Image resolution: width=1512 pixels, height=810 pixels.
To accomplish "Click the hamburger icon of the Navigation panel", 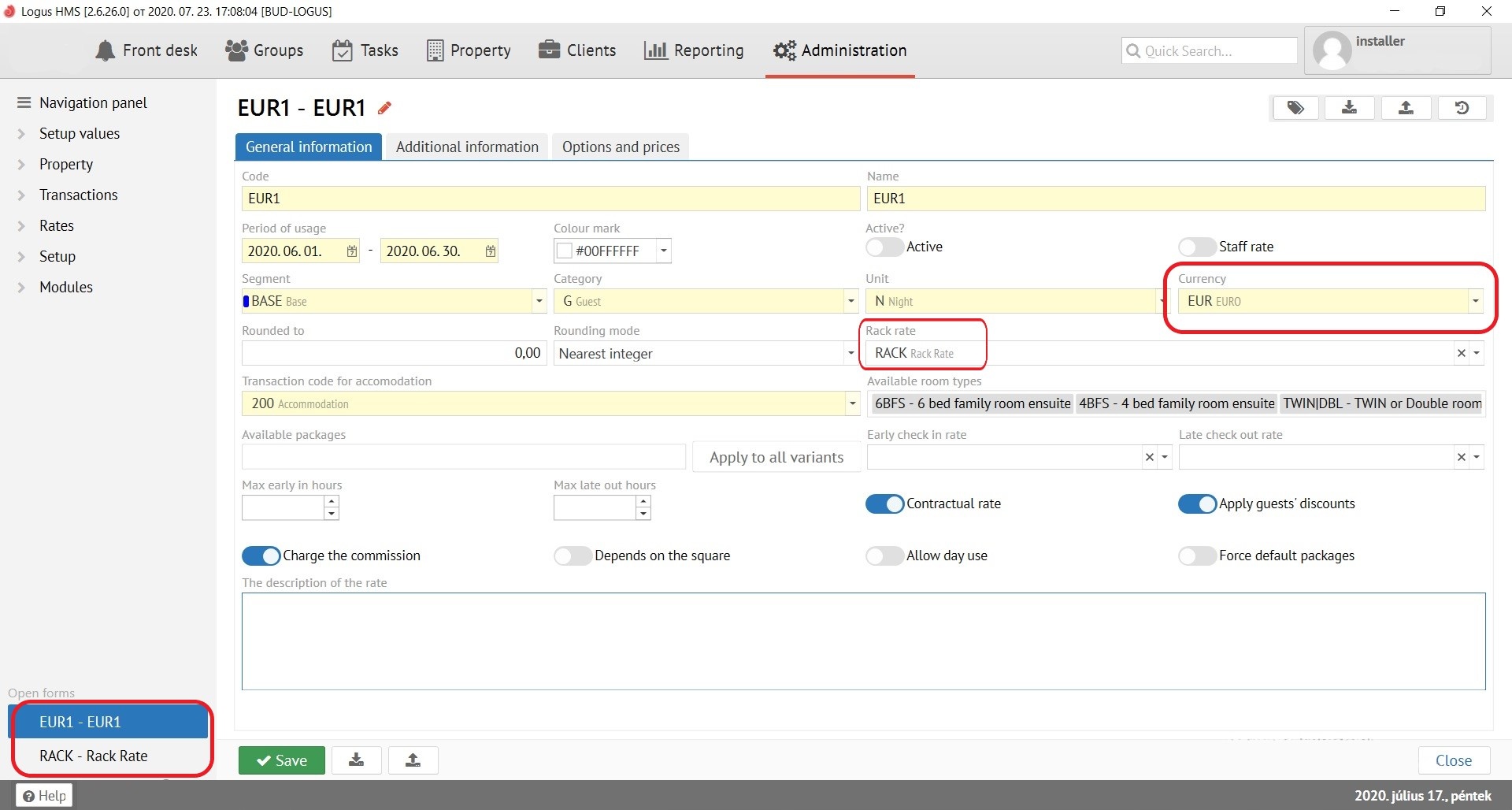I will point(24,102).
